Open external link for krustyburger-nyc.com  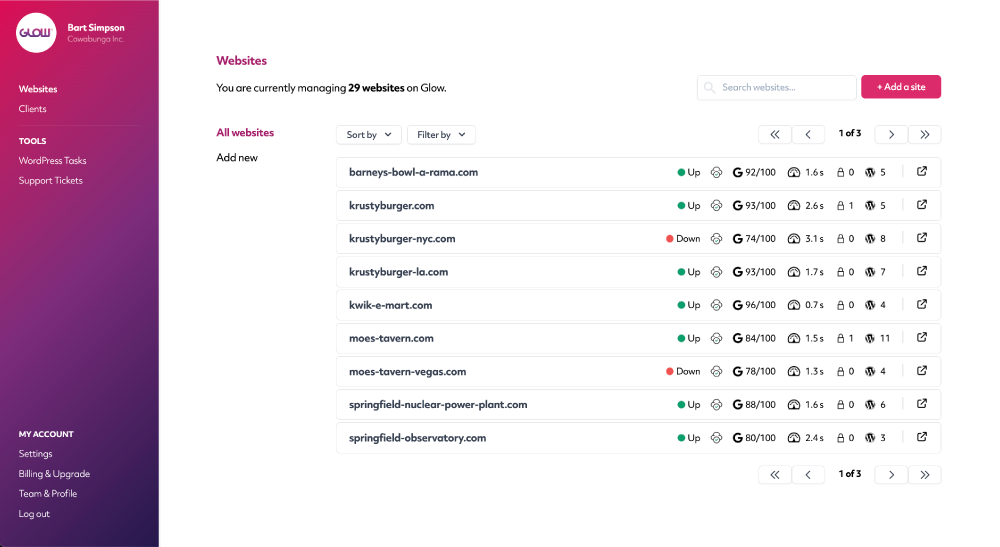[922, 238]
